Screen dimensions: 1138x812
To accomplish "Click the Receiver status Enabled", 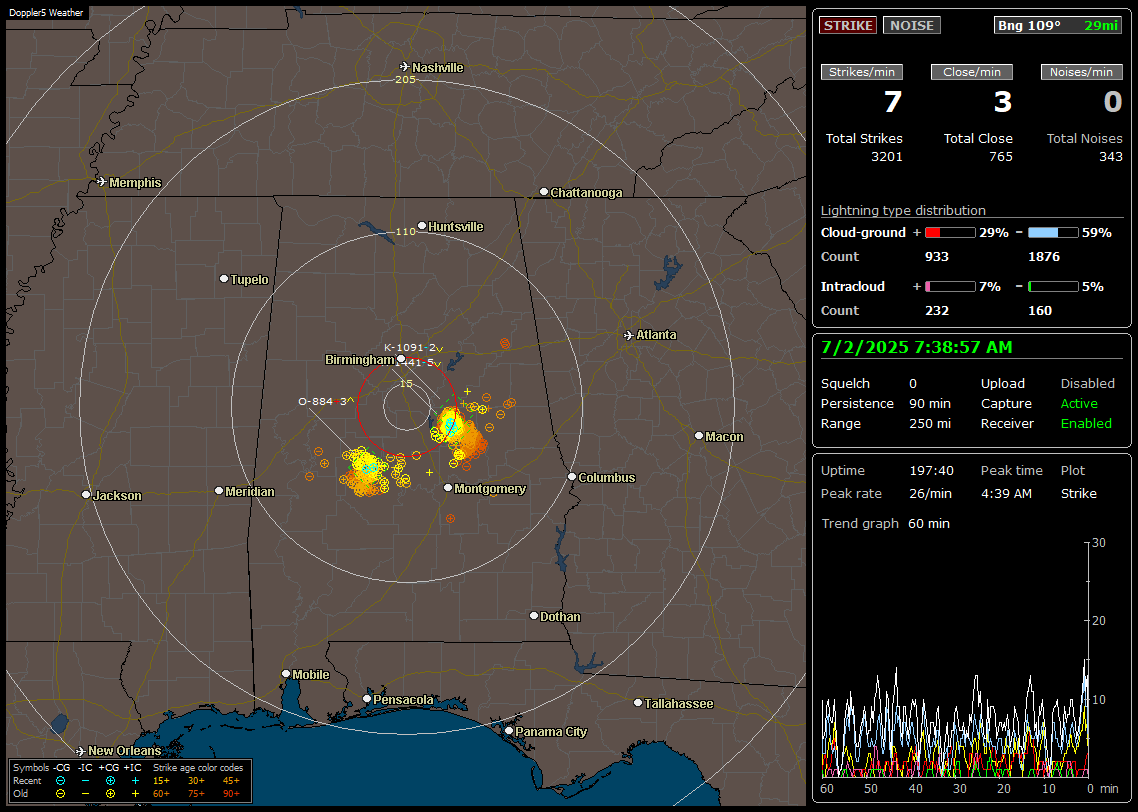I will [1086, 424].
